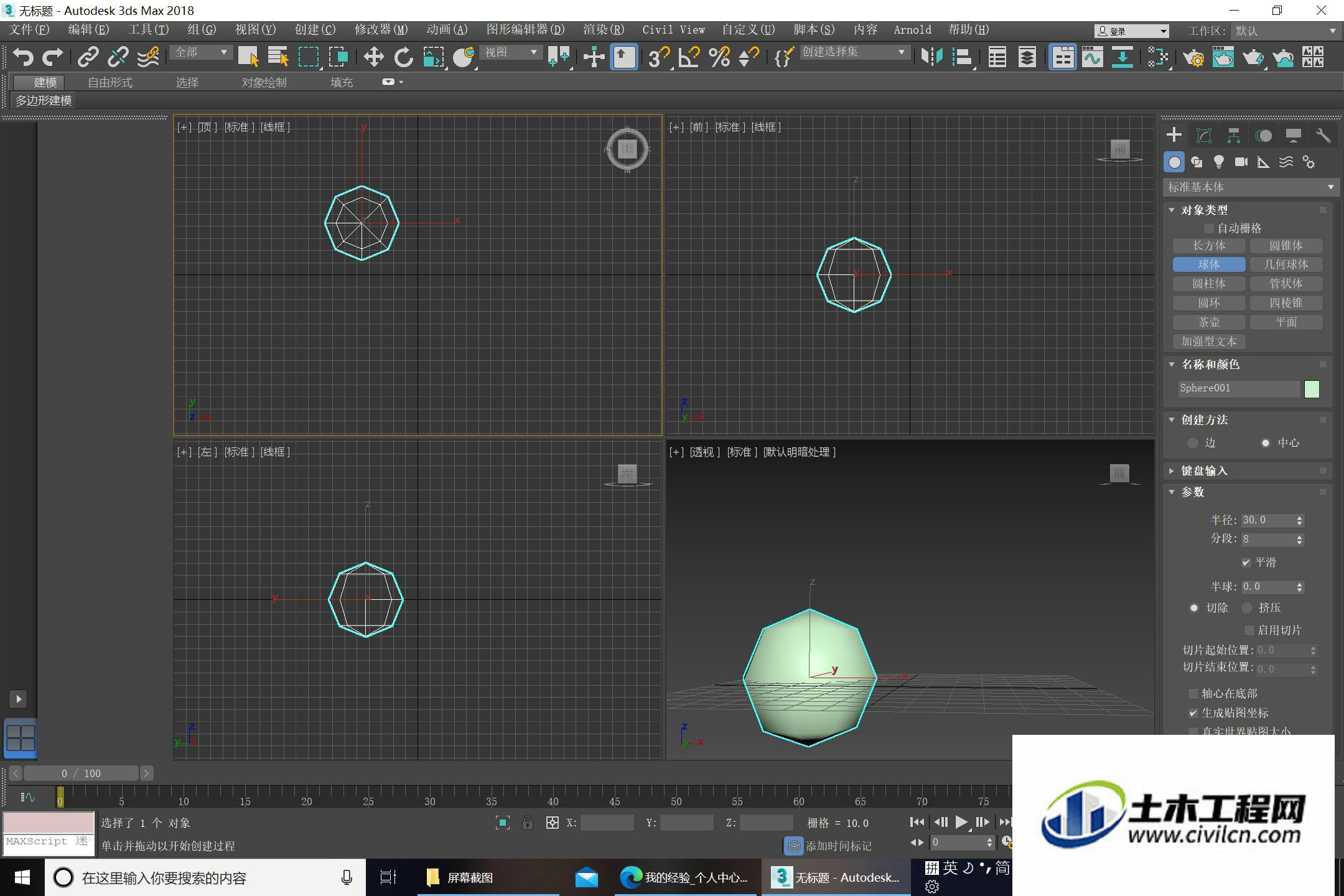Open the Curve Editor icon

pyautogui.click(x=1092, y=57)
